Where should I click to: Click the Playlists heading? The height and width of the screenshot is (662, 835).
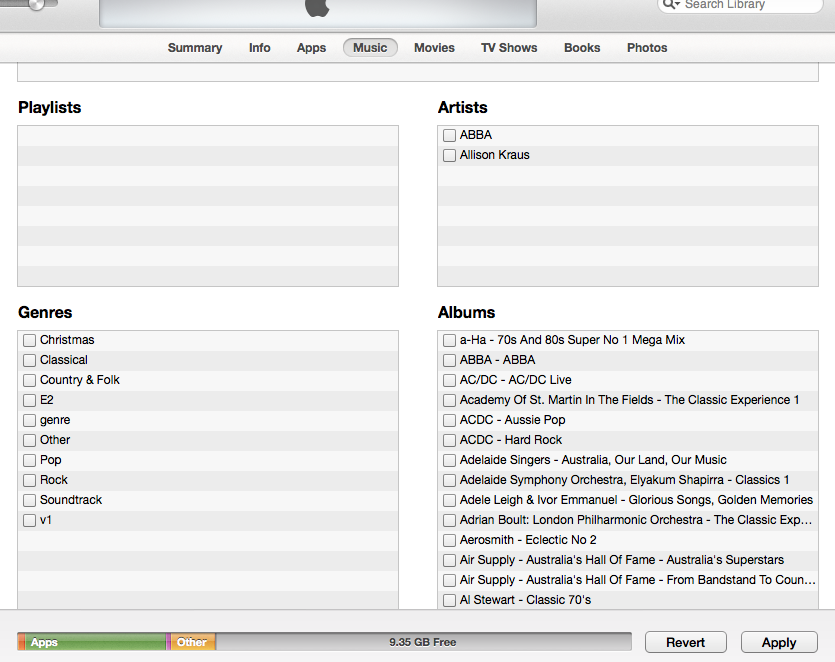(x=50, y=108)
